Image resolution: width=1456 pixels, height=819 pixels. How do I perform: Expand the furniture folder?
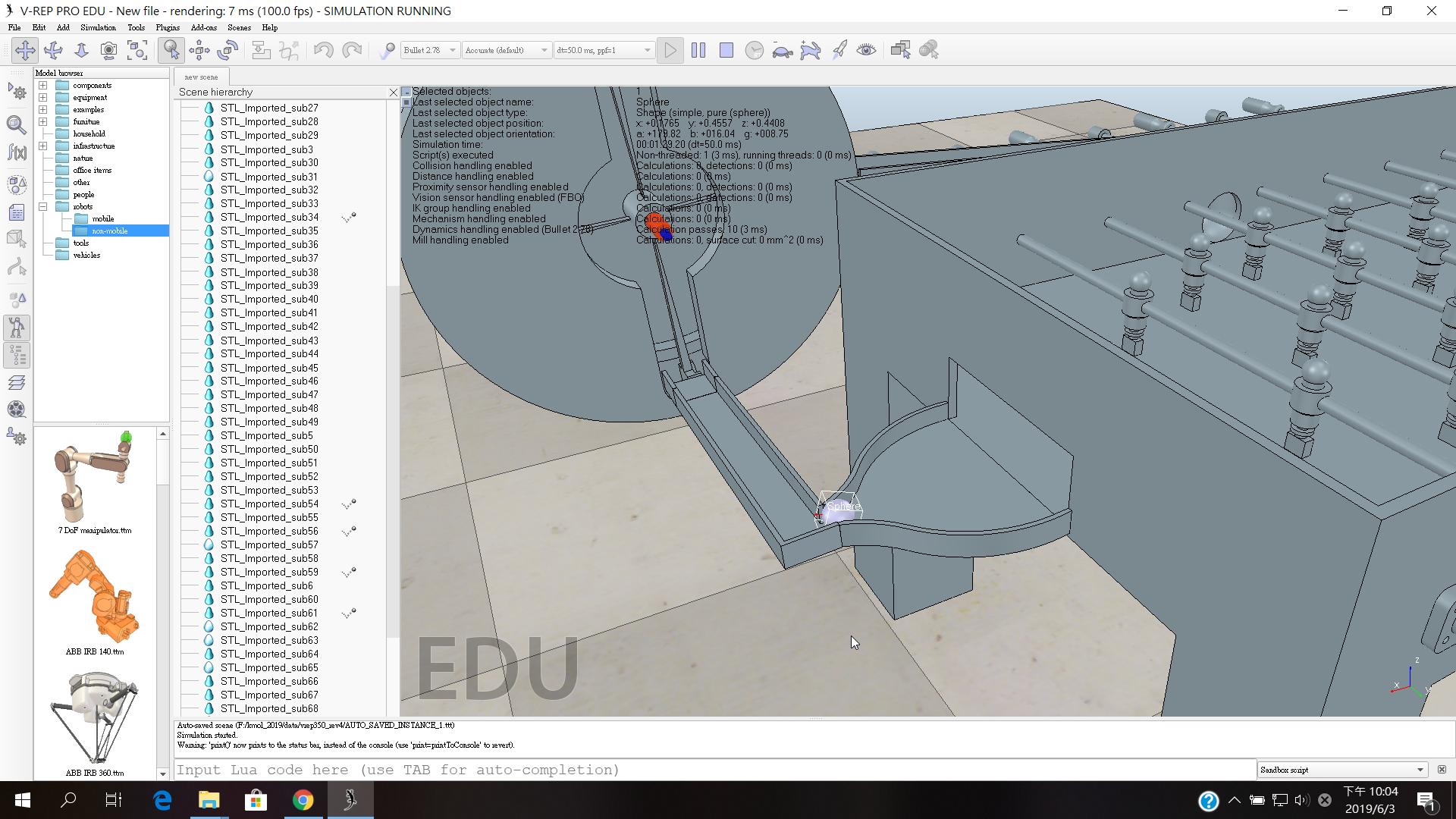(43, 121)
